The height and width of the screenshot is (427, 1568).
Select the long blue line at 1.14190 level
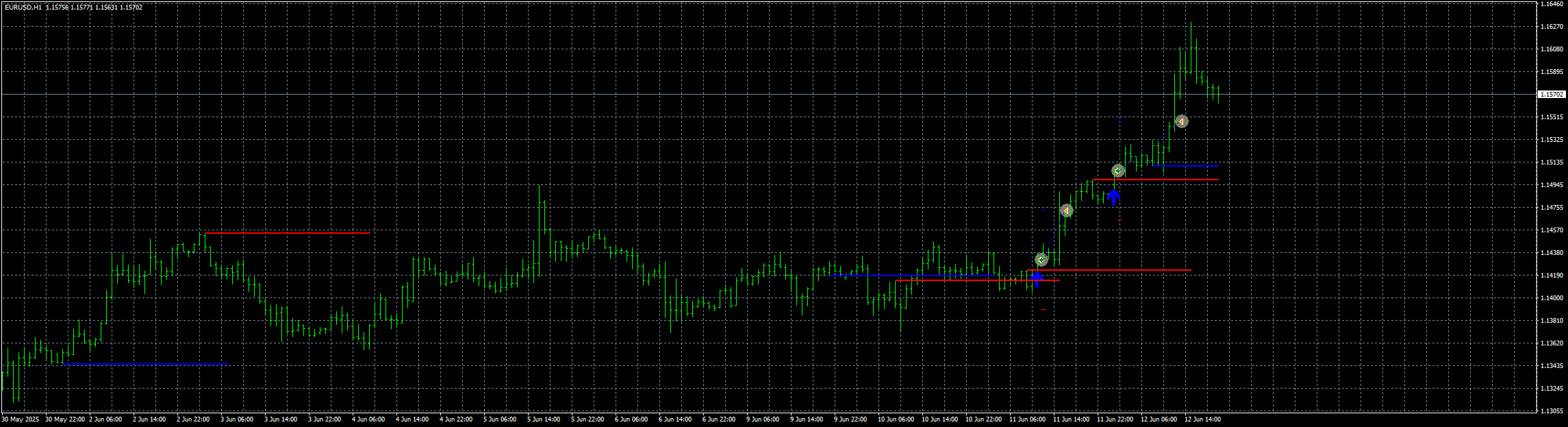(911, 276)
